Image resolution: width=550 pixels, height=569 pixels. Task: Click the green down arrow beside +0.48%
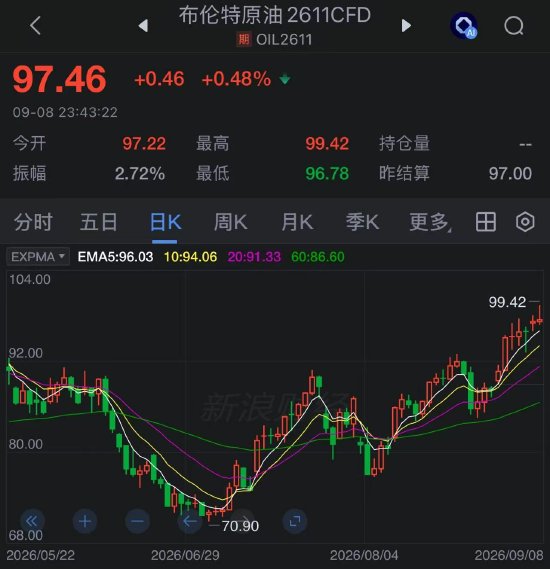point(285,79)
